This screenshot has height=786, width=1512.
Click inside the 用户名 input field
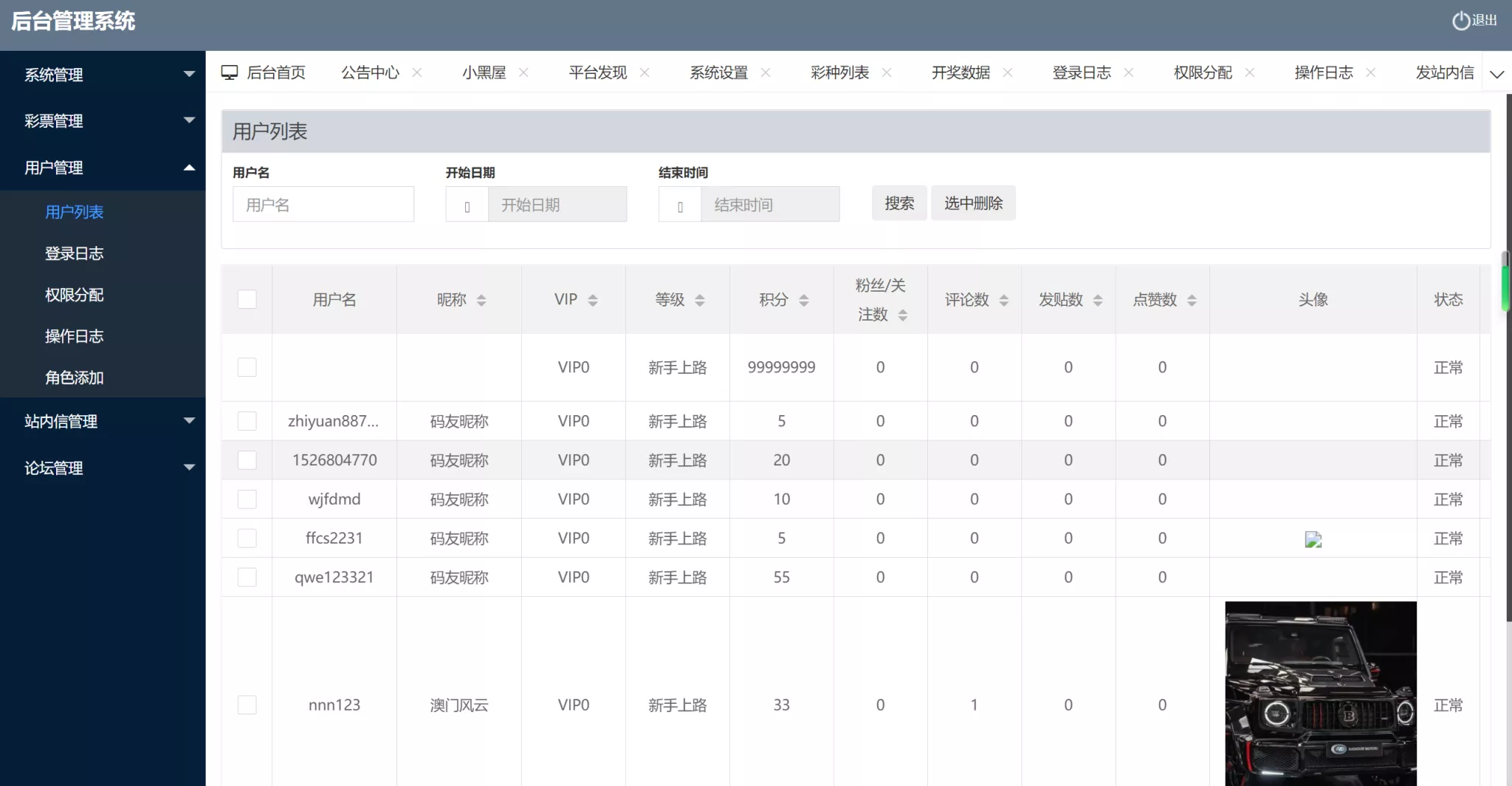(x=323, y=204)
